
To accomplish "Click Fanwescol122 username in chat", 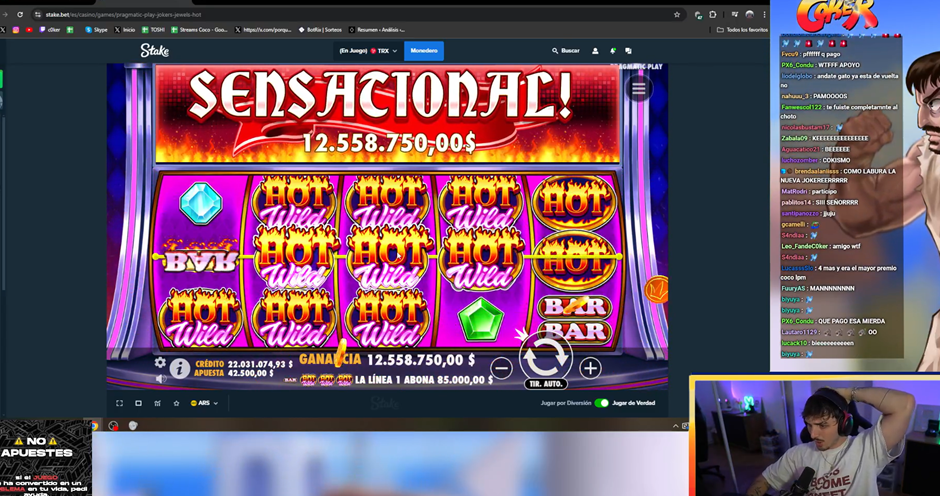I will (x=802, y=107).
